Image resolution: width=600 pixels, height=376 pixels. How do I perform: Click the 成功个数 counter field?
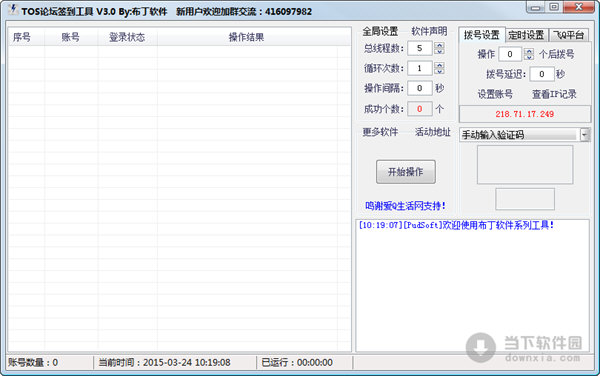tap(420, 109)
